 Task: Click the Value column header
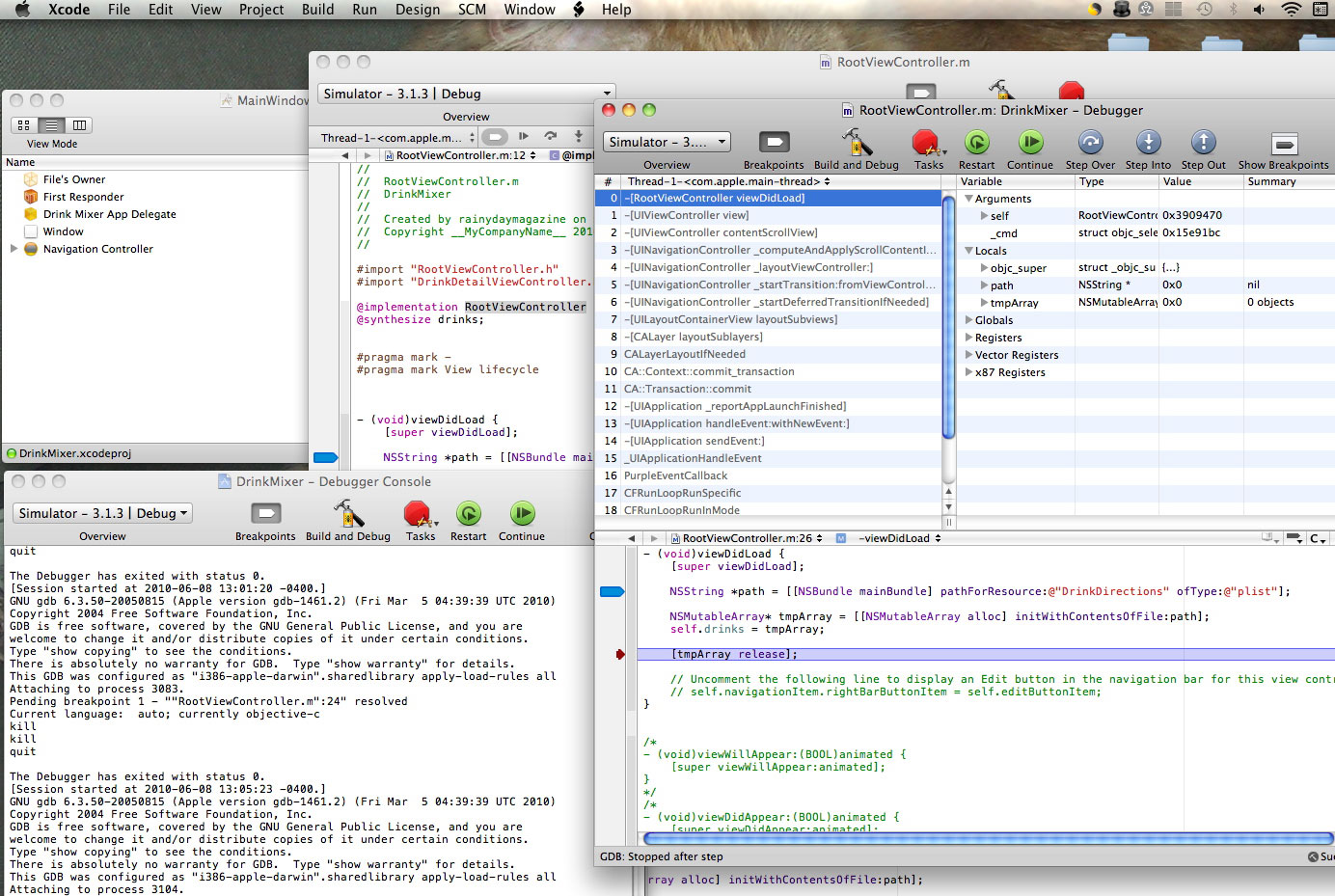point(1201,181)
